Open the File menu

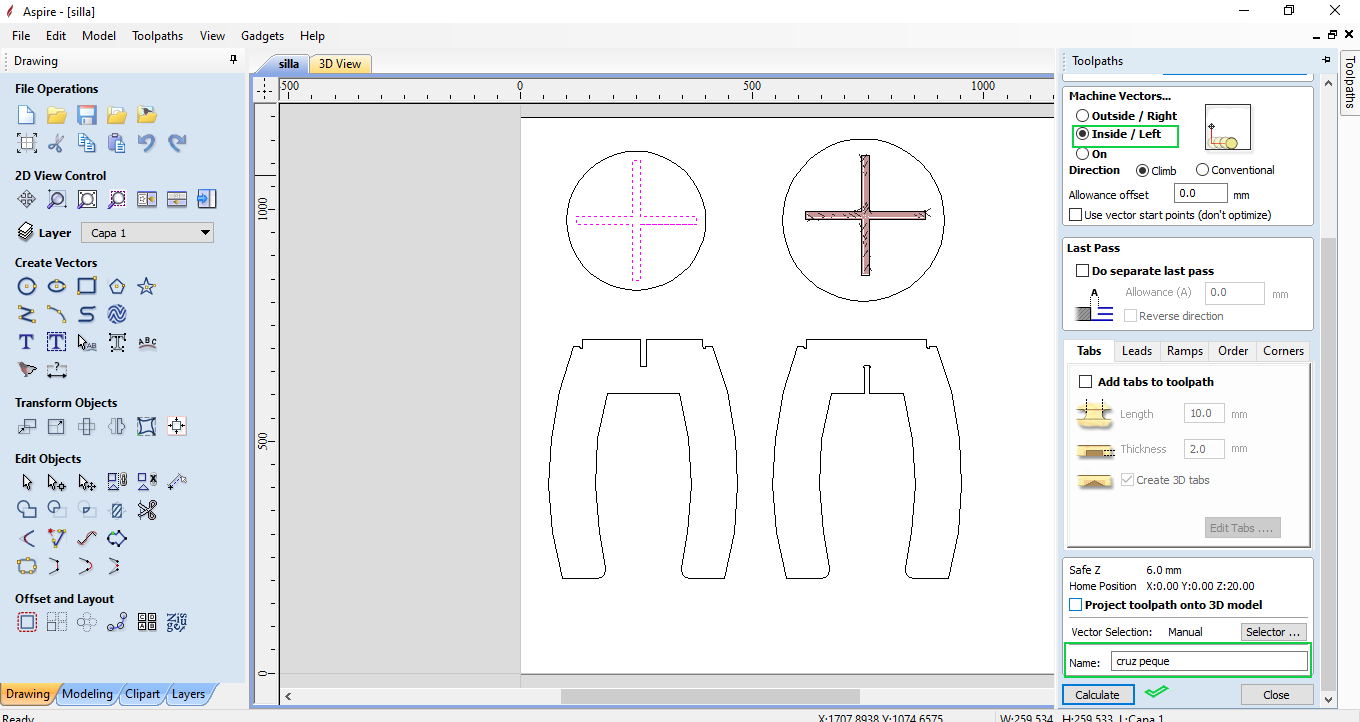(x=21, y=35)
